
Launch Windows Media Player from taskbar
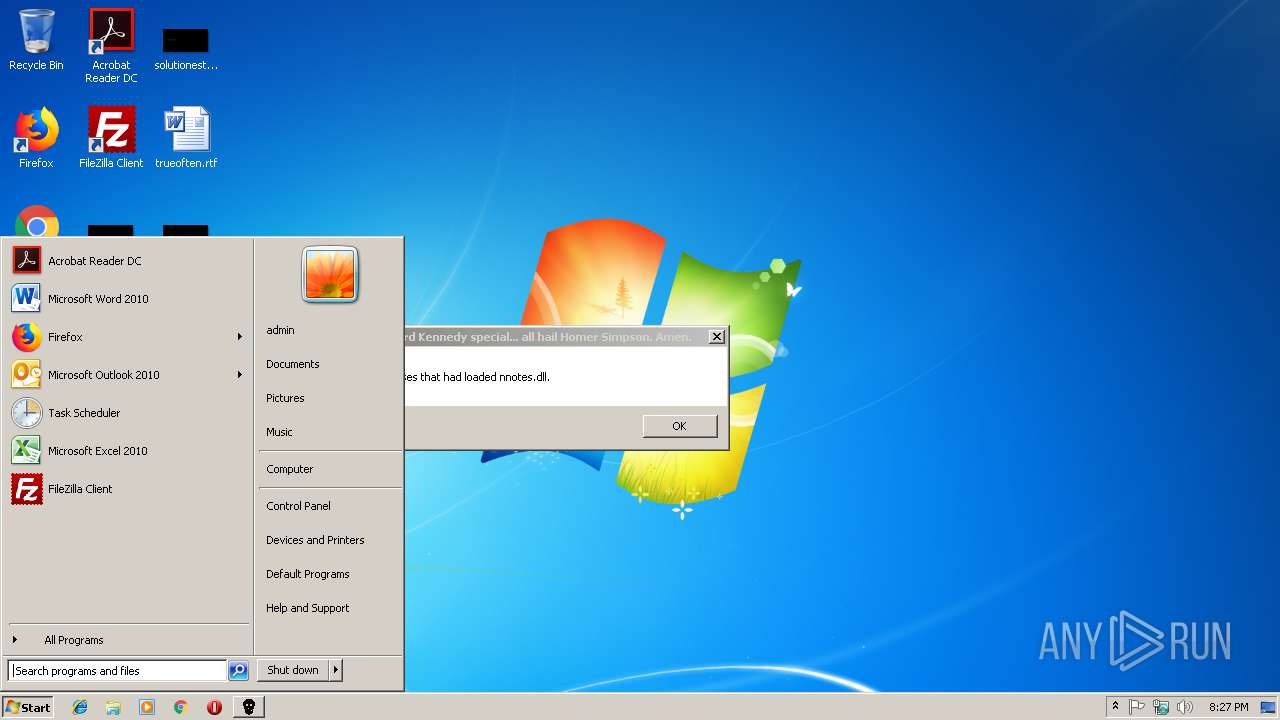pyautogui.click(x=147, y=707)
